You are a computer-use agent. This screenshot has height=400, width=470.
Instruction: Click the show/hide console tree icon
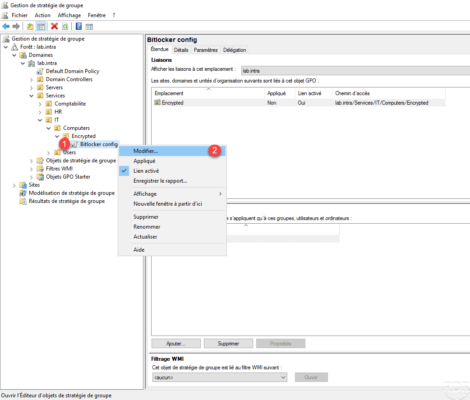click(x=41, y=26)
